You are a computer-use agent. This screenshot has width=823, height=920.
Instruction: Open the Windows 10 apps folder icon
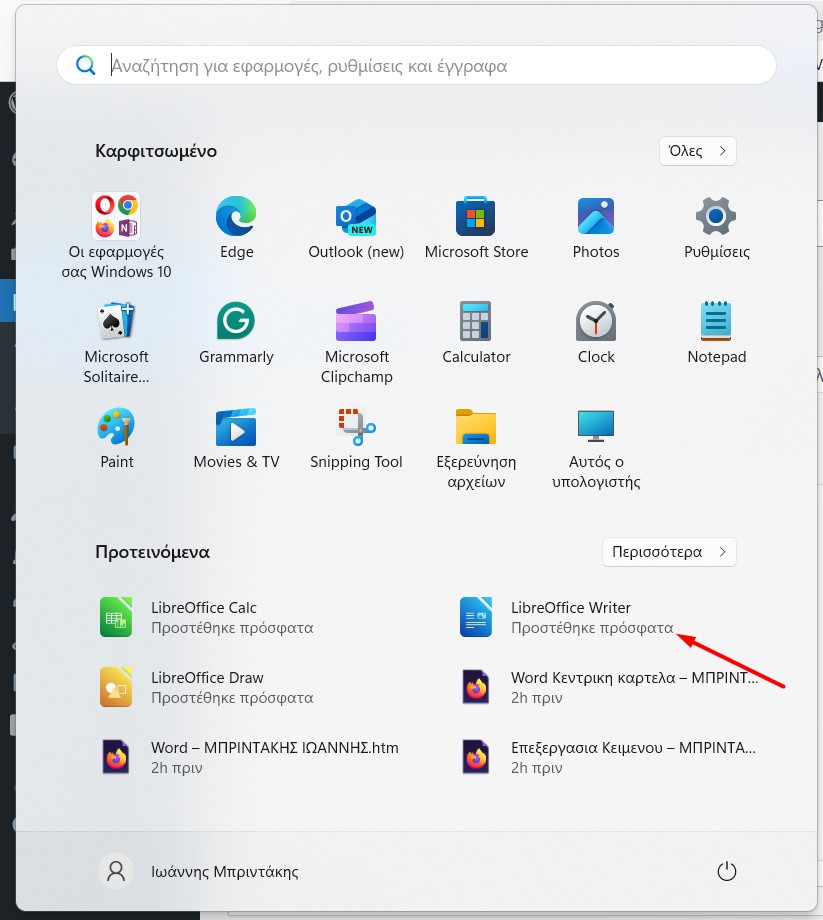pyautogui.click(x=116, y=216)
